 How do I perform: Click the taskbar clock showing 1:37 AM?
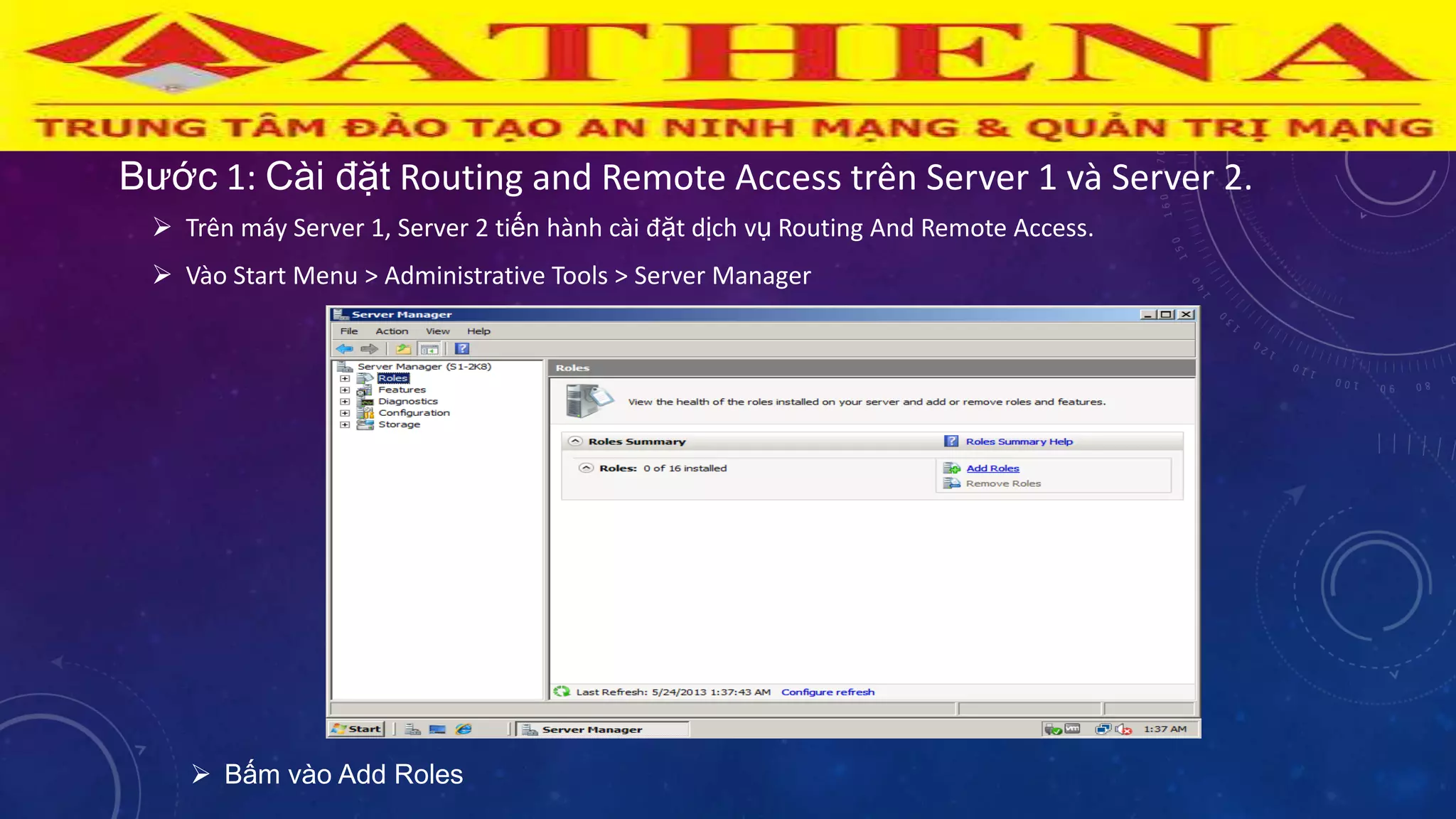(1165, 729)
